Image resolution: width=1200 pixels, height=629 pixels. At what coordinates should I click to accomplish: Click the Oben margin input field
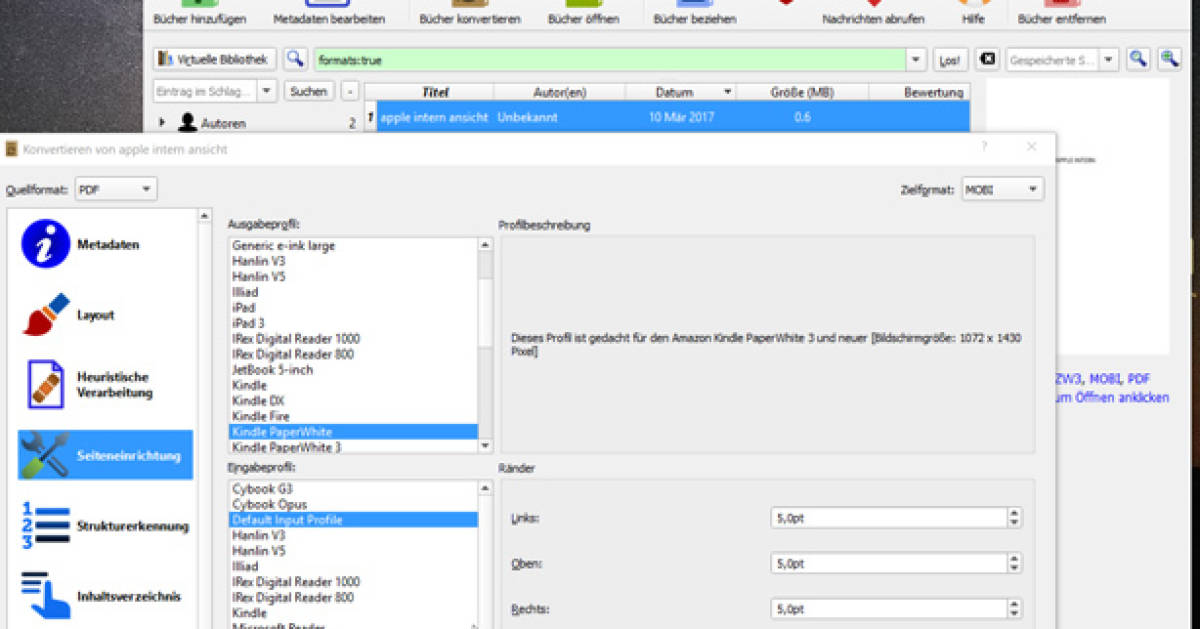click(887, 563)
